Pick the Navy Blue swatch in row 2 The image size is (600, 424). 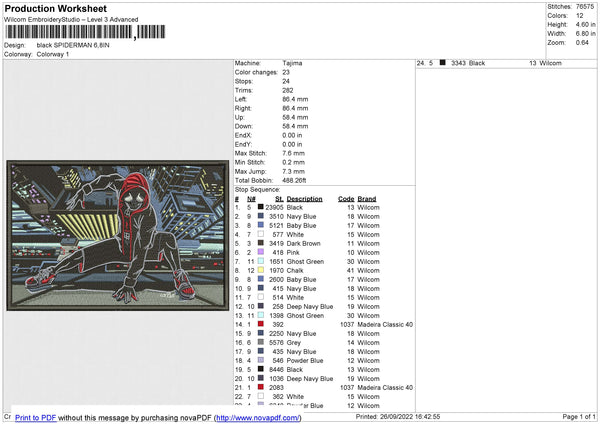pyautogui.click(x=261, y=216)
